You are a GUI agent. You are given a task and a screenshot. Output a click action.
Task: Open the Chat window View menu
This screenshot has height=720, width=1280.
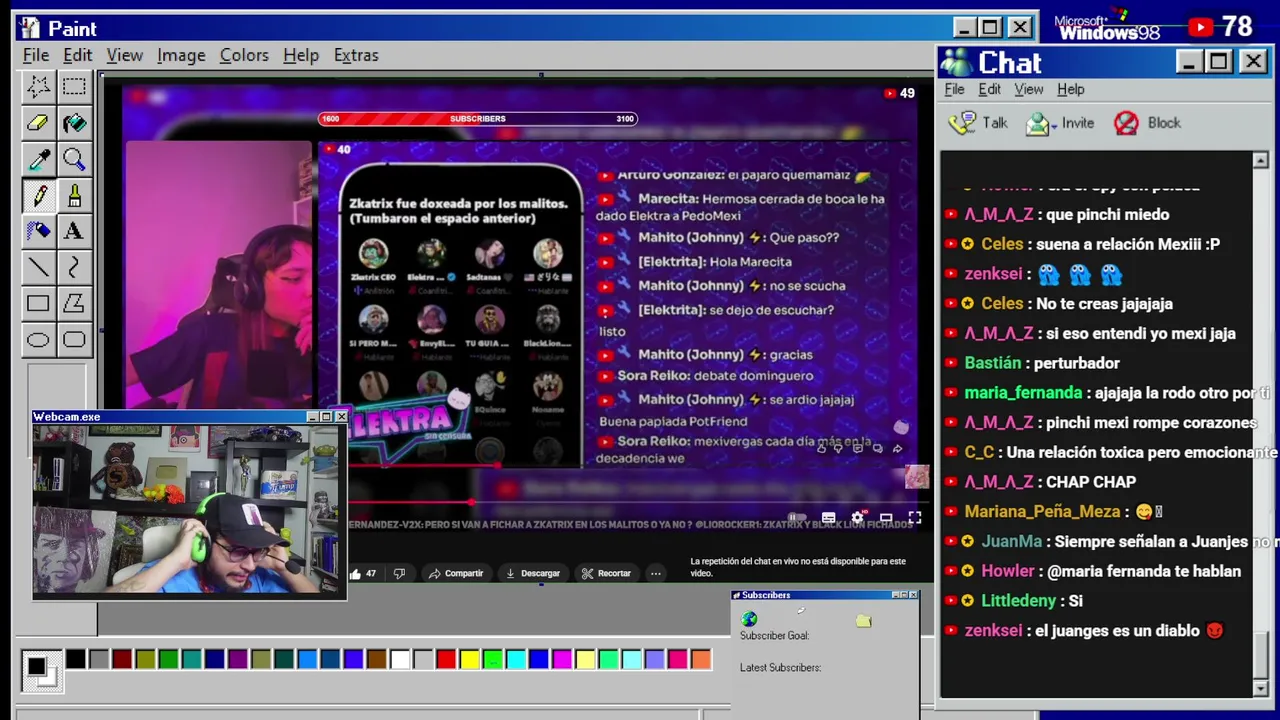point(1029,89)
